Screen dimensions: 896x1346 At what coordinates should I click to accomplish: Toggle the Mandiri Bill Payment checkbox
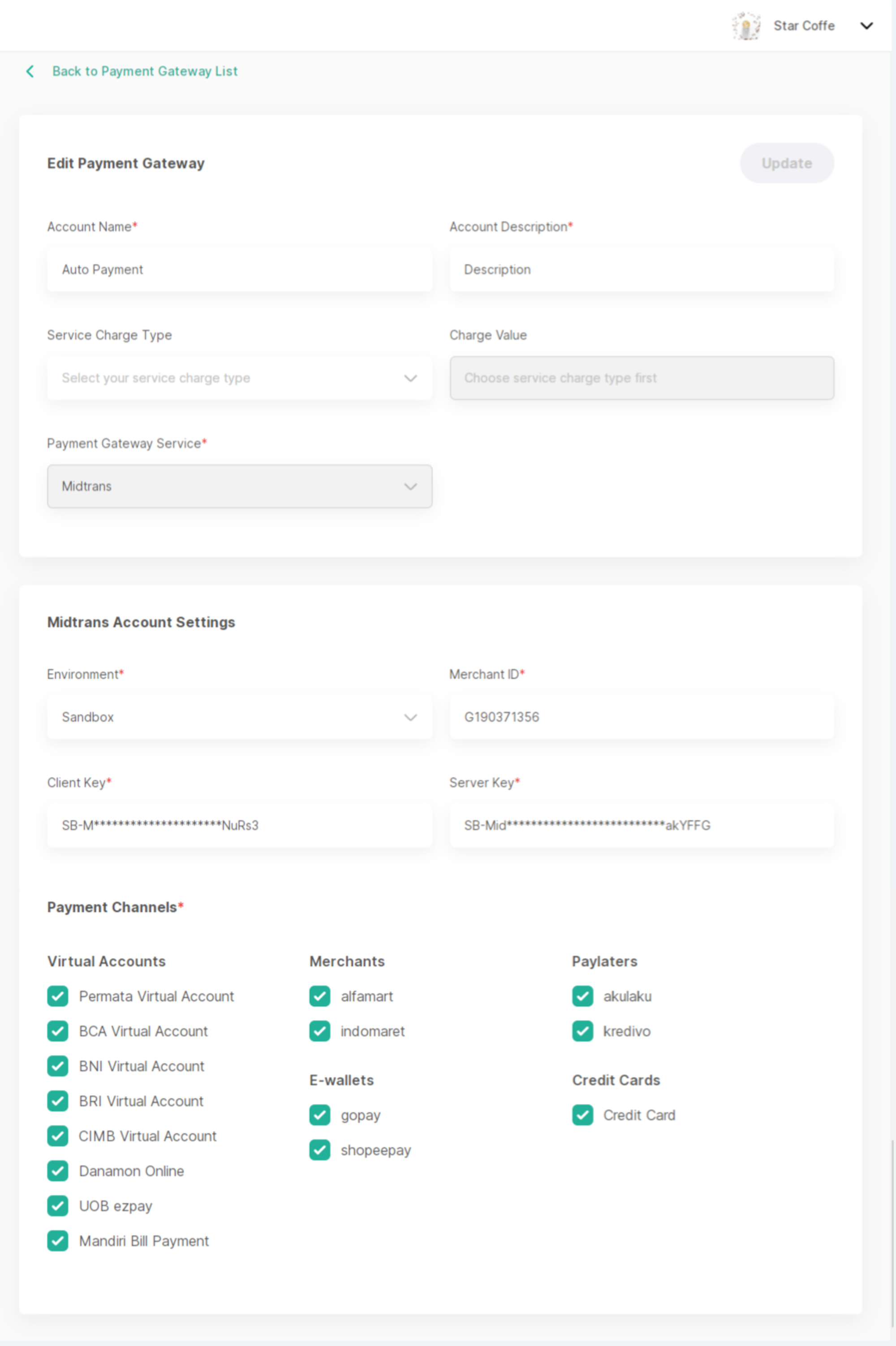(x=58, y=1241)
